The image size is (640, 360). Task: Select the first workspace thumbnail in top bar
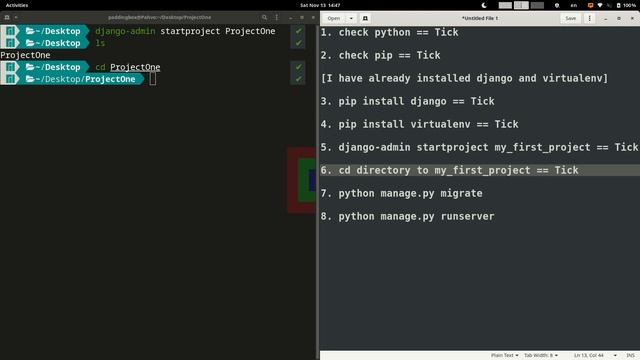click(x=505, y=5)
